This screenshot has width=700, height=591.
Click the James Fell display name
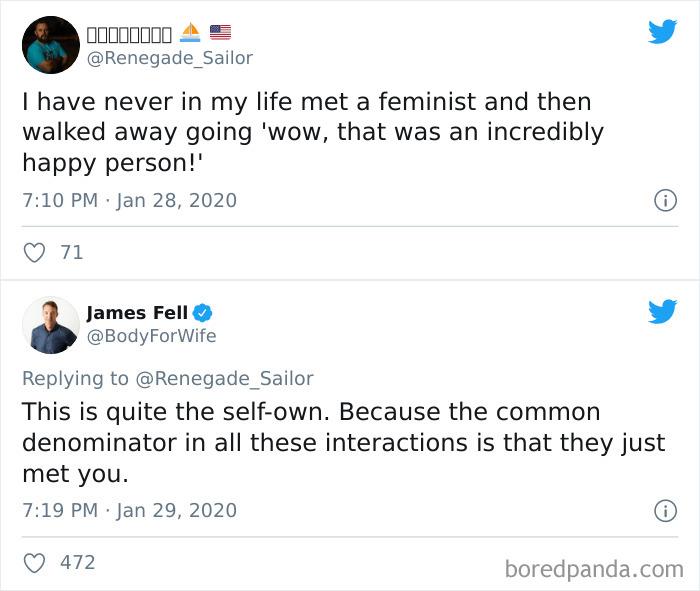coord(137,313)
